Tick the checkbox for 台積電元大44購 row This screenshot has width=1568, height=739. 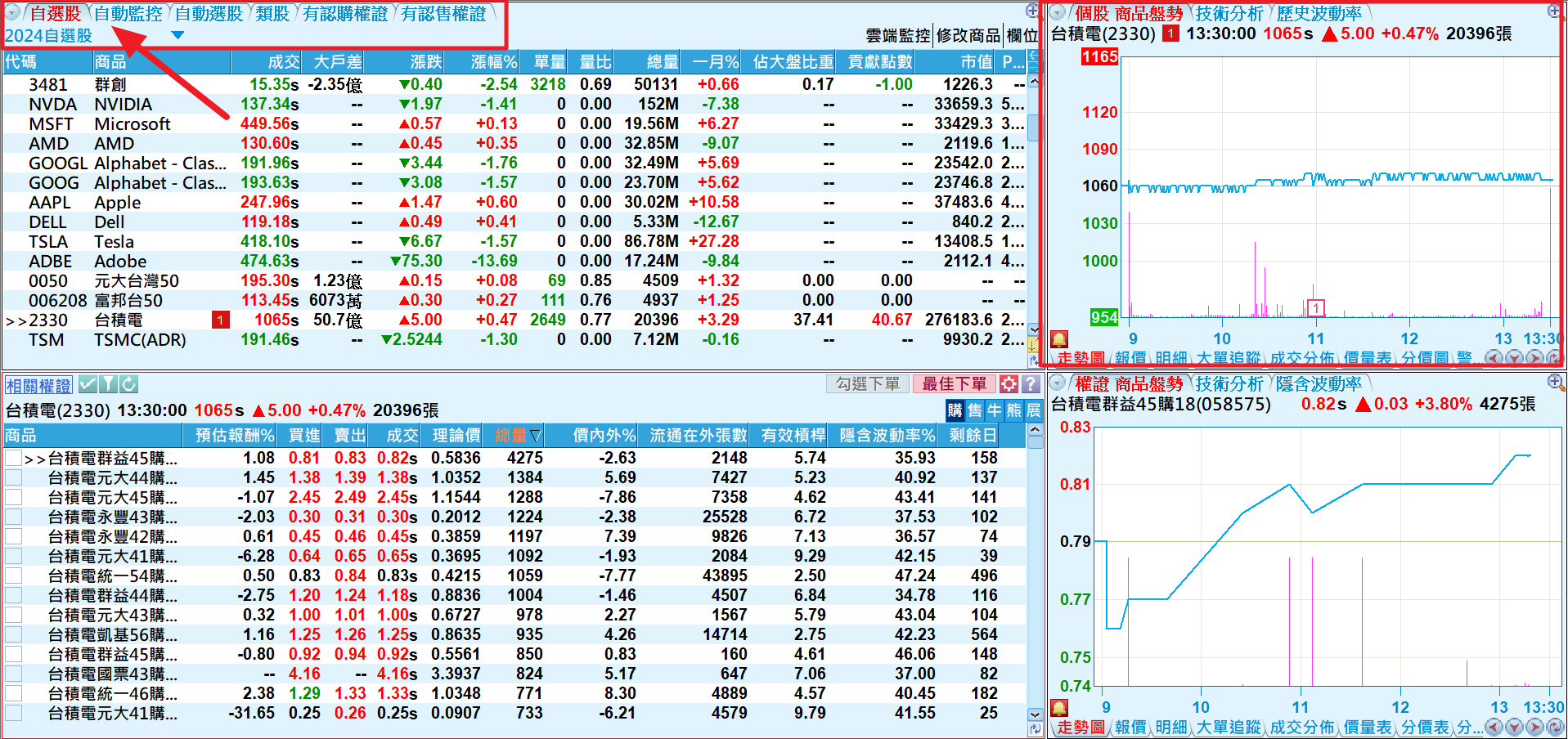13,478
